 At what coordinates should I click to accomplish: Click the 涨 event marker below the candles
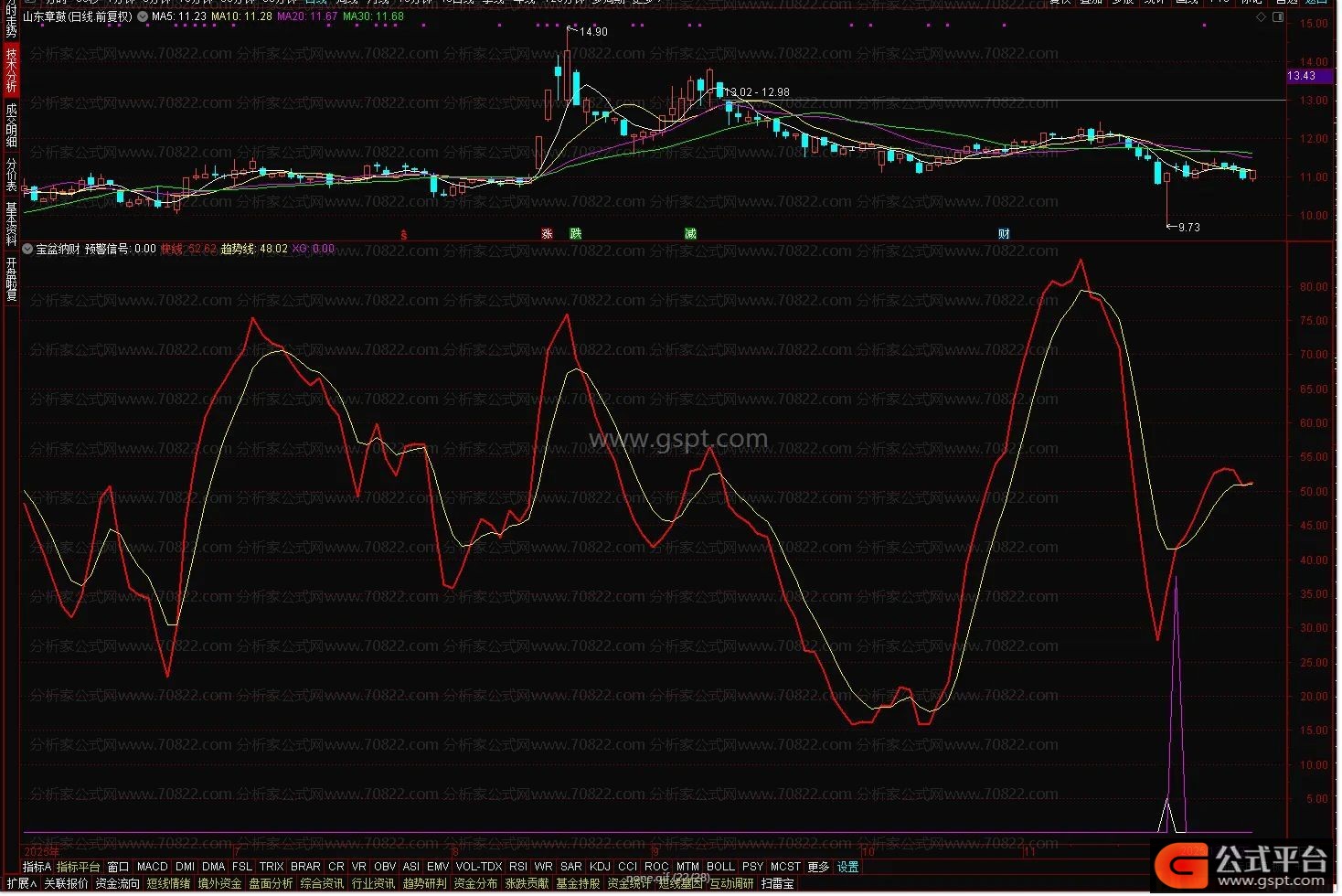pyautogui.click(x=547, y=234)
